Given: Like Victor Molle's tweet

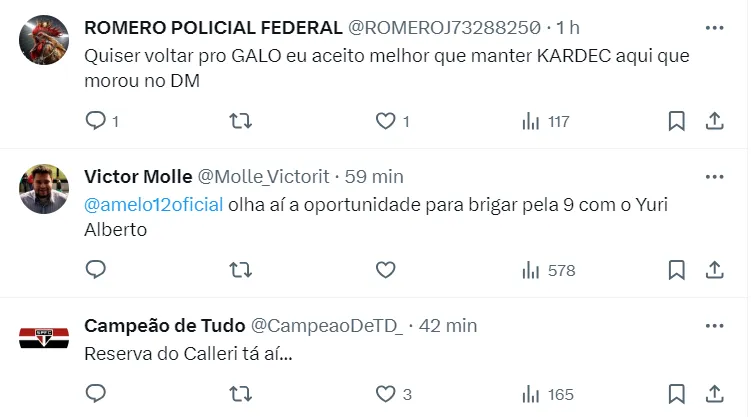Looking at the screenshot, I should [x=386, y=270].
